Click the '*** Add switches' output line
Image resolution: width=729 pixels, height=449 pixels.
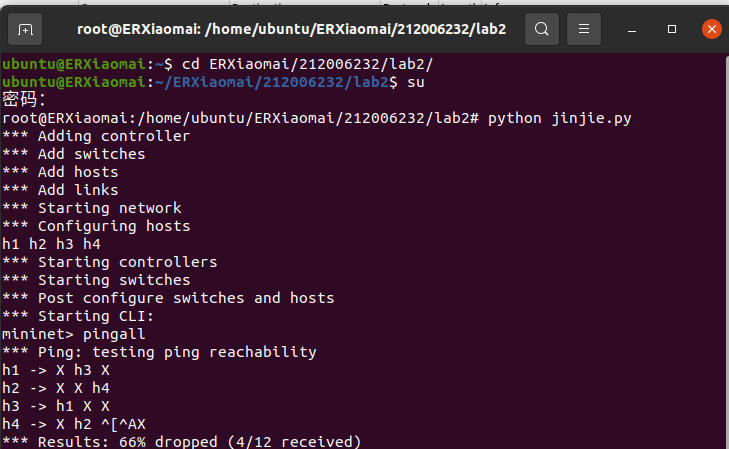pyautogui.click(x=74, y=154)
